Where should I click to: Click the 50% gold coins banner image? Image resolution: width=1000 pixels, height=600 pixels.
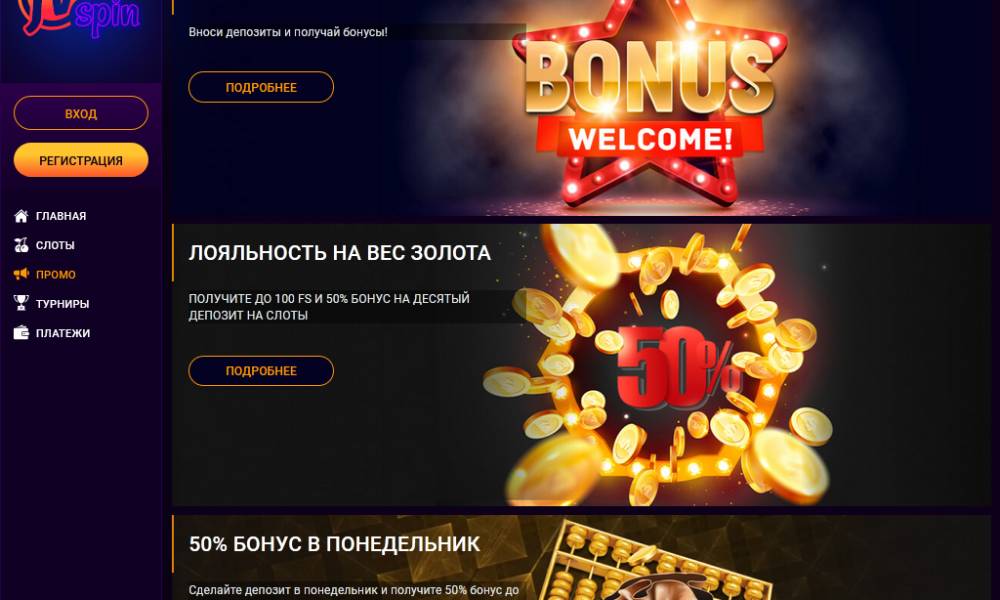pyautogui.click(x=657, y=365)
